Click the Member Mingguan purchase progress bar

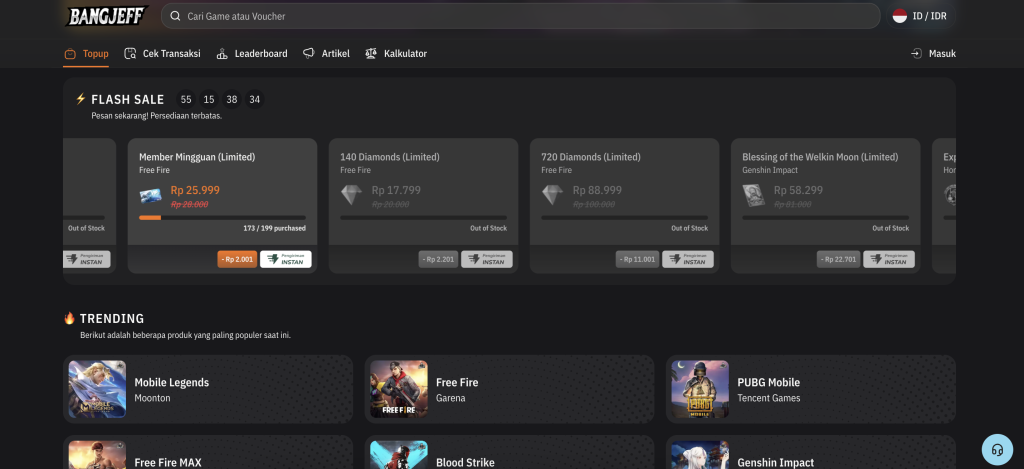point(222,218)
